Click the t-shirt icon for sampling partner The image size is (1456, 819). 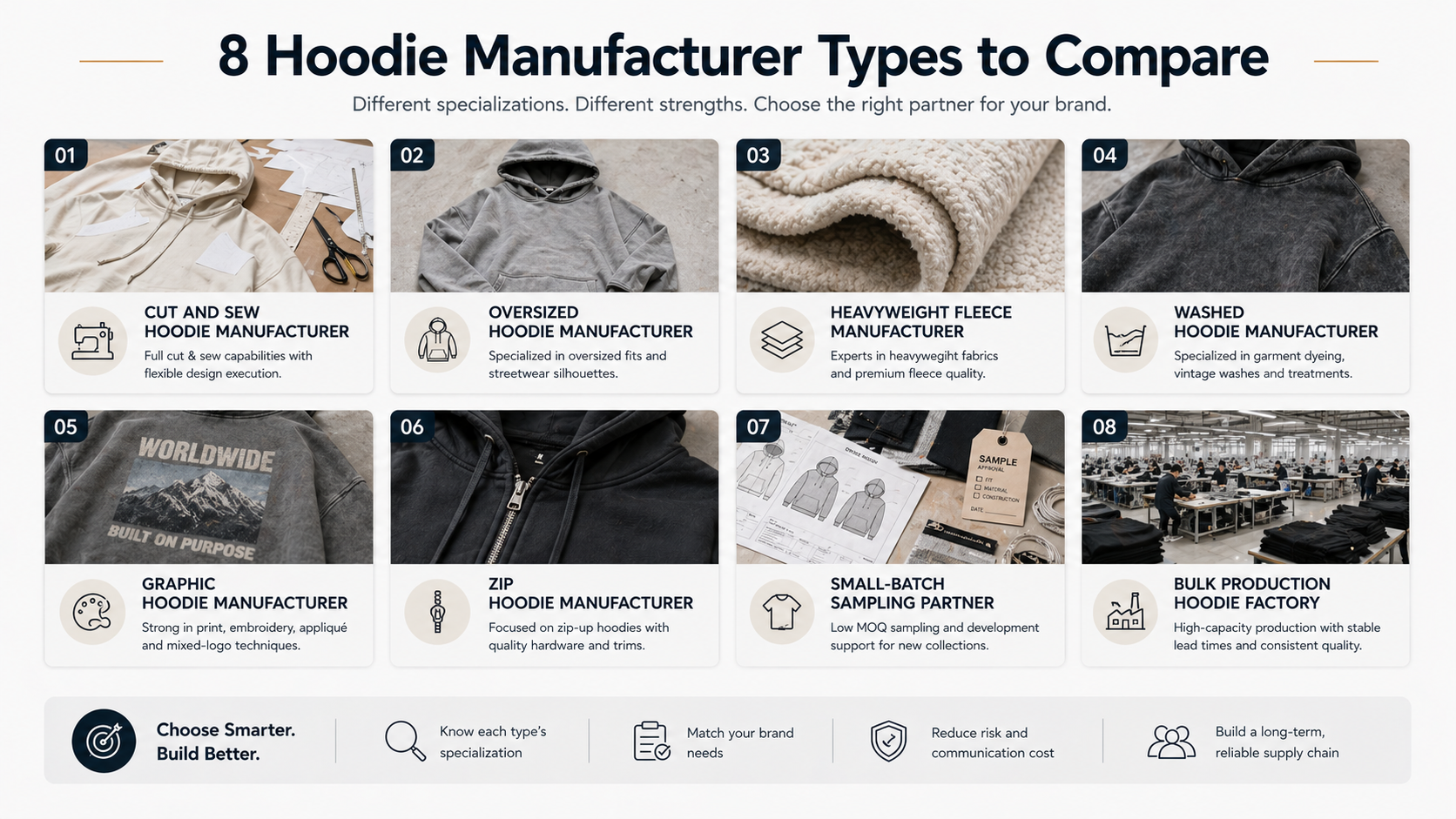pos(782,612)
